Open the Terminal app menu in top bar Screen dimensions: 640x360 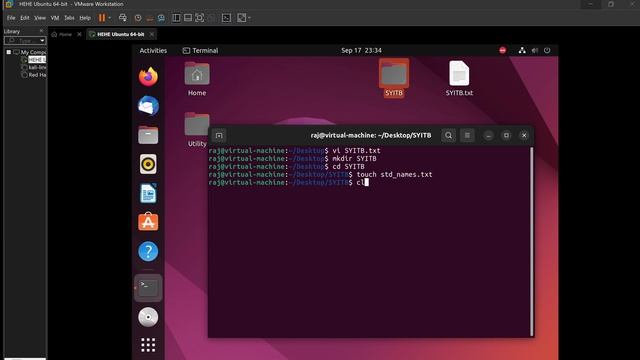tap(200, 51)
